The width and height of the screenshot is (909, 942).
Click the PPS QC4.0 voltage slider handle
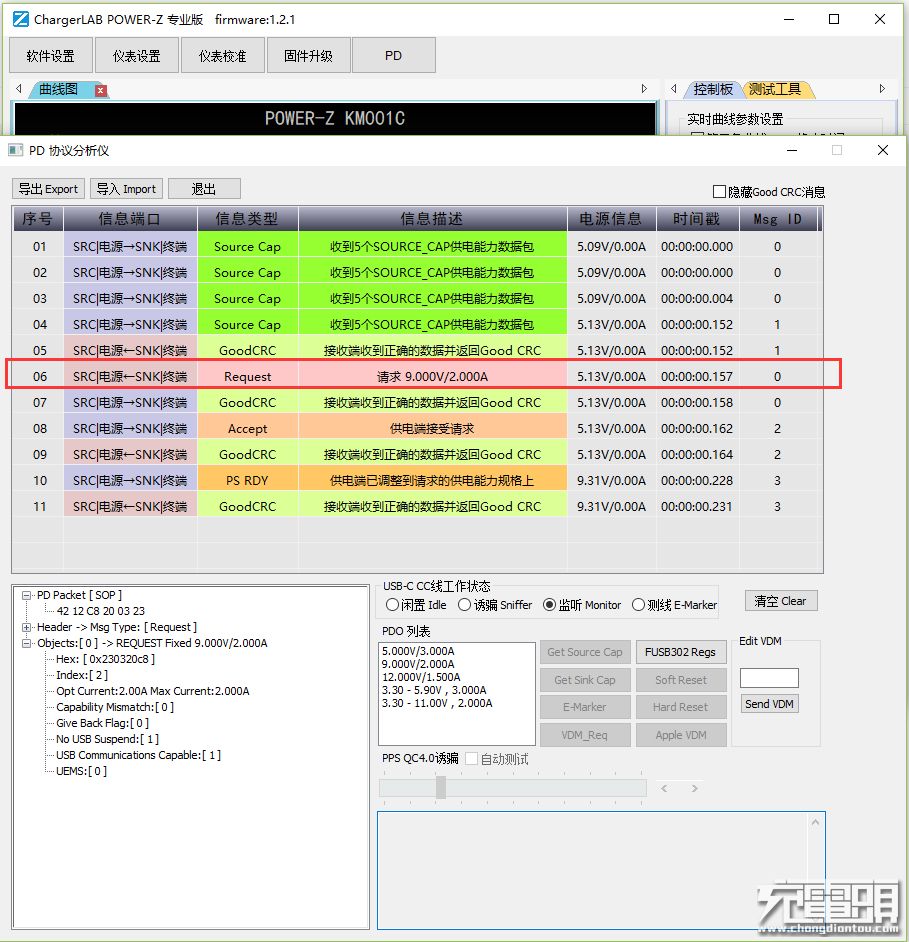pyautogui.click(x=441, y=787)
